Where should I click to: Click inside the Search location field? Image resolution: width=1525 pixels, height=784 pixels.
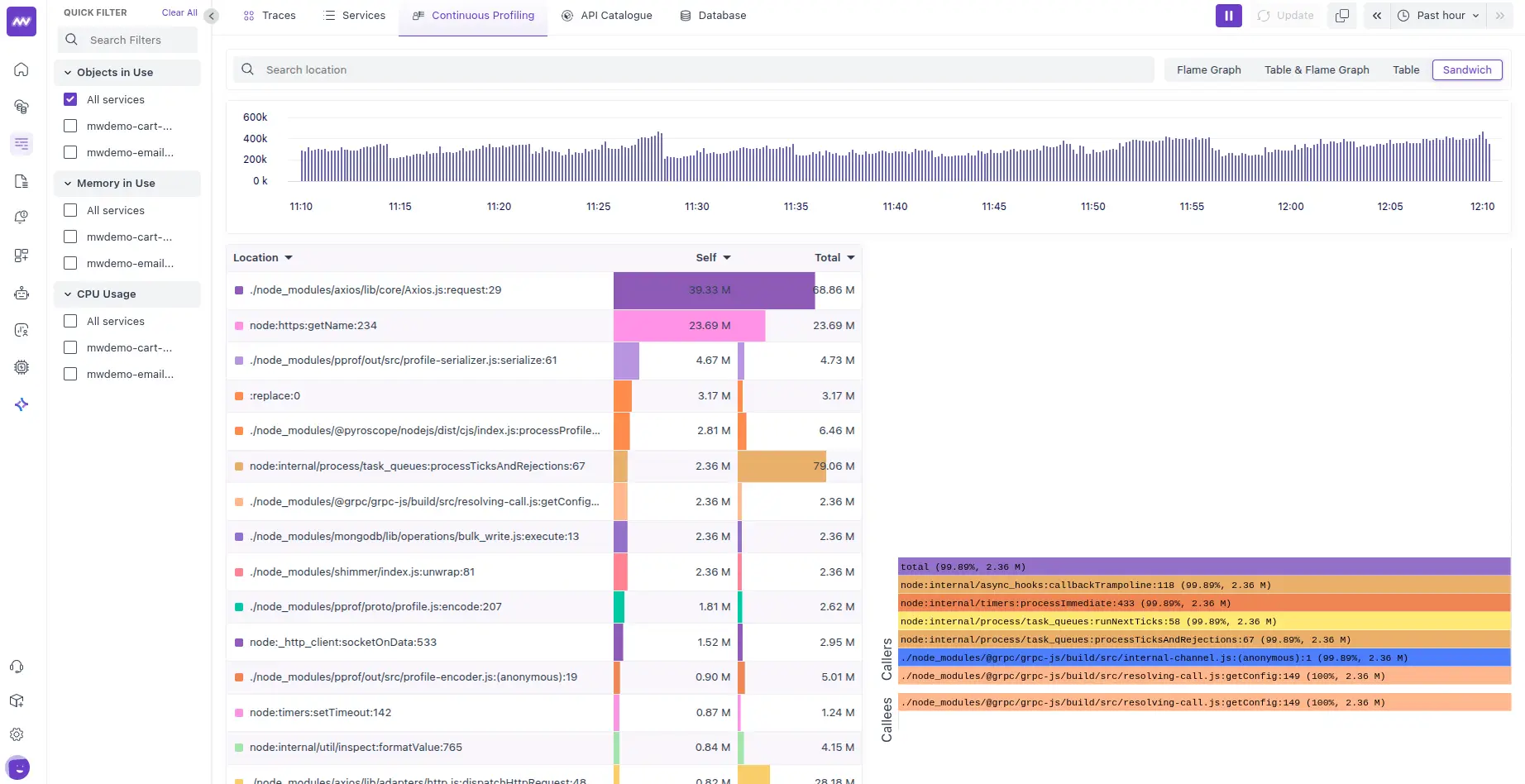579,69
